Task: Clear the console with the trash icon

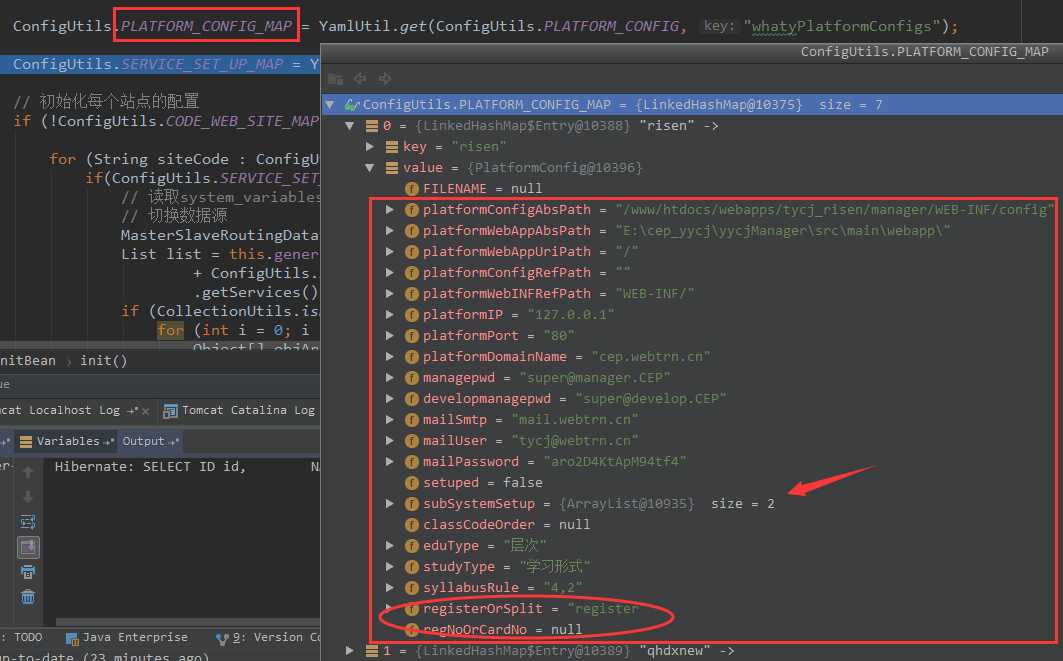Action: (x=28, y=597)
